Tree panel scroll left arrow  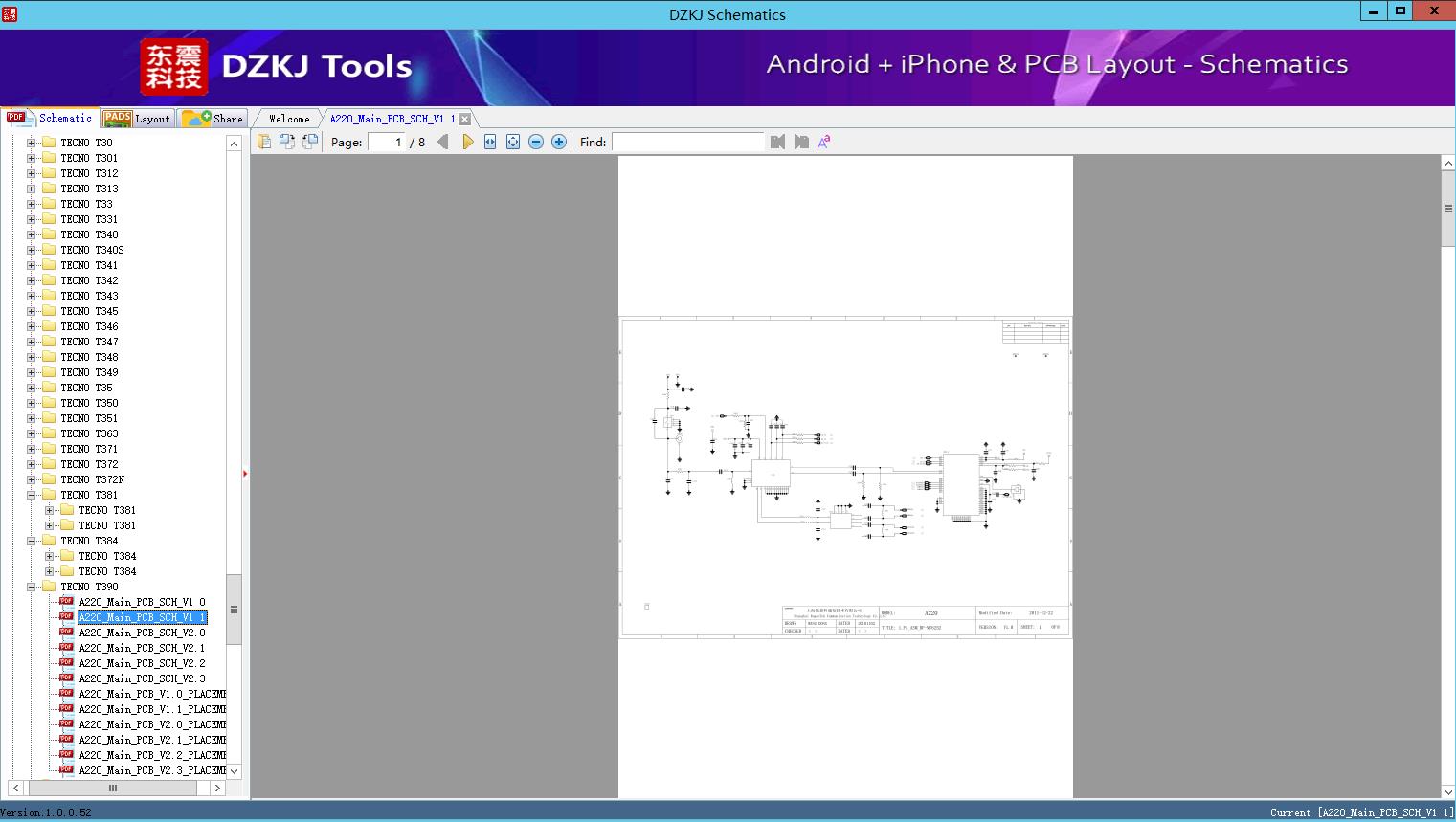coord(15,788)
